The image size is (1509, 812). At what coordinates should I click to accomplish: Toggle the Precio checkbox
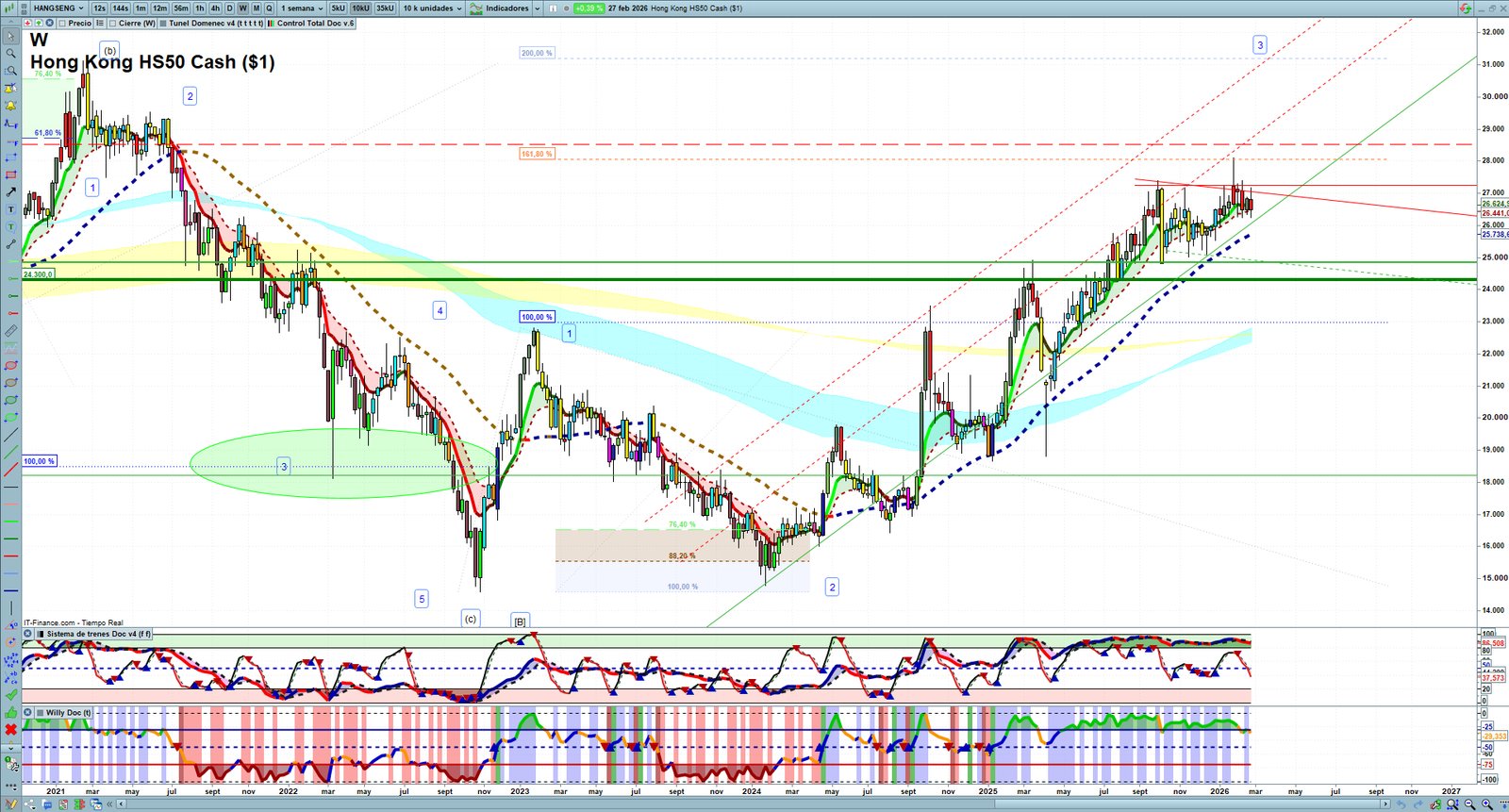[x=62, y=24]
